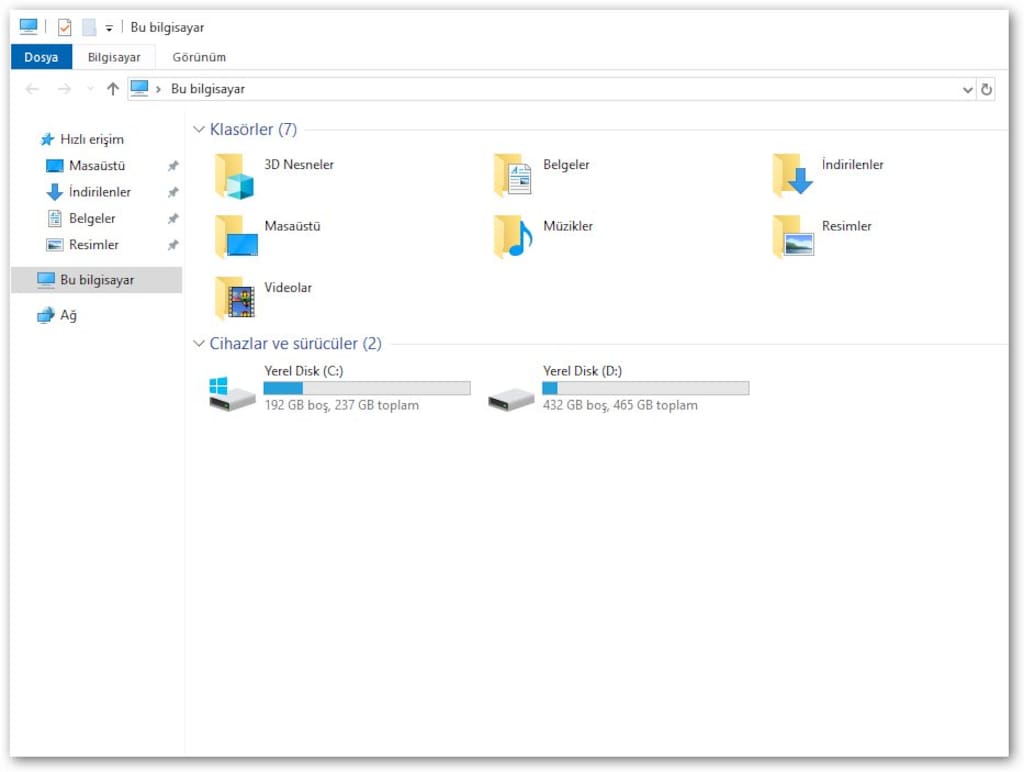The image size is (1024, 772).
Task: Select Hızlı erişim in the navigation pane
Action: (x=92, y=139)
